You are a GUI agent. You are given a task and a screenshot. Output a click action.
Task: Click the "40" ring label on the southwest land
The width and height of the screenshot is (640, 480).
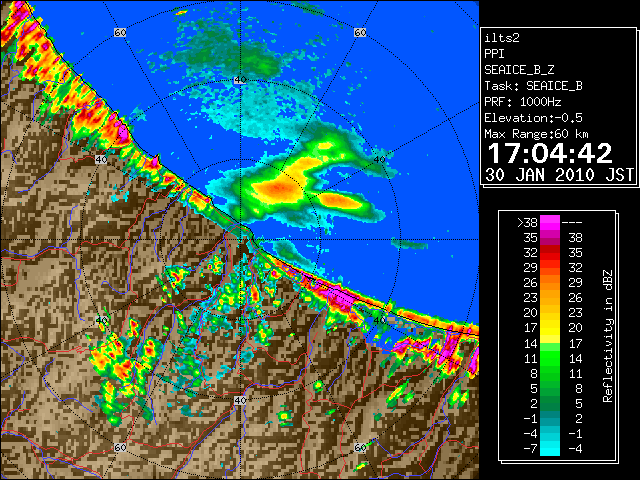click(101, 320)
